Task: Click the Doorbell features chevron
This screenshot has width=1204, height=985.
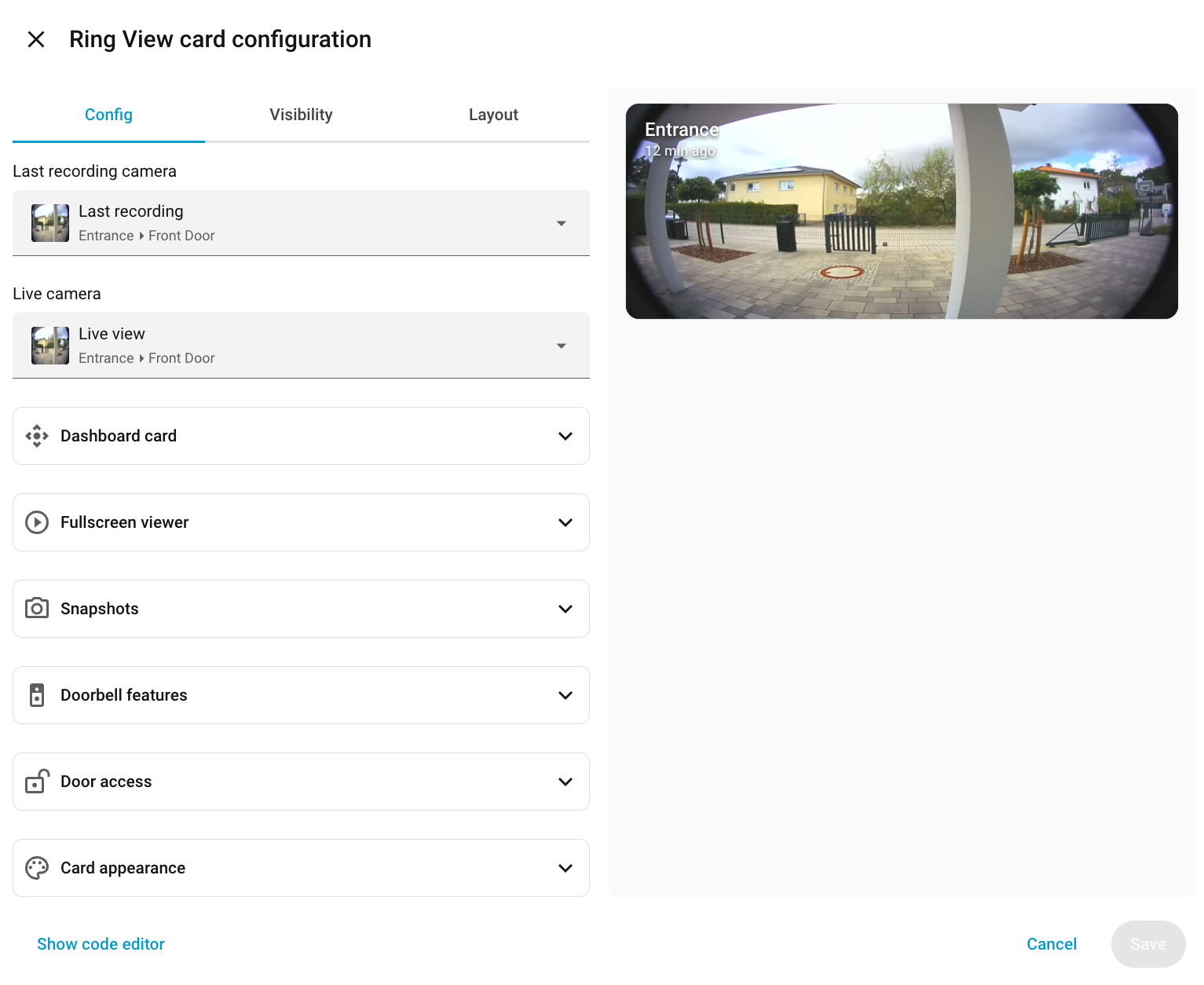Action: click(x=565, y=695)
